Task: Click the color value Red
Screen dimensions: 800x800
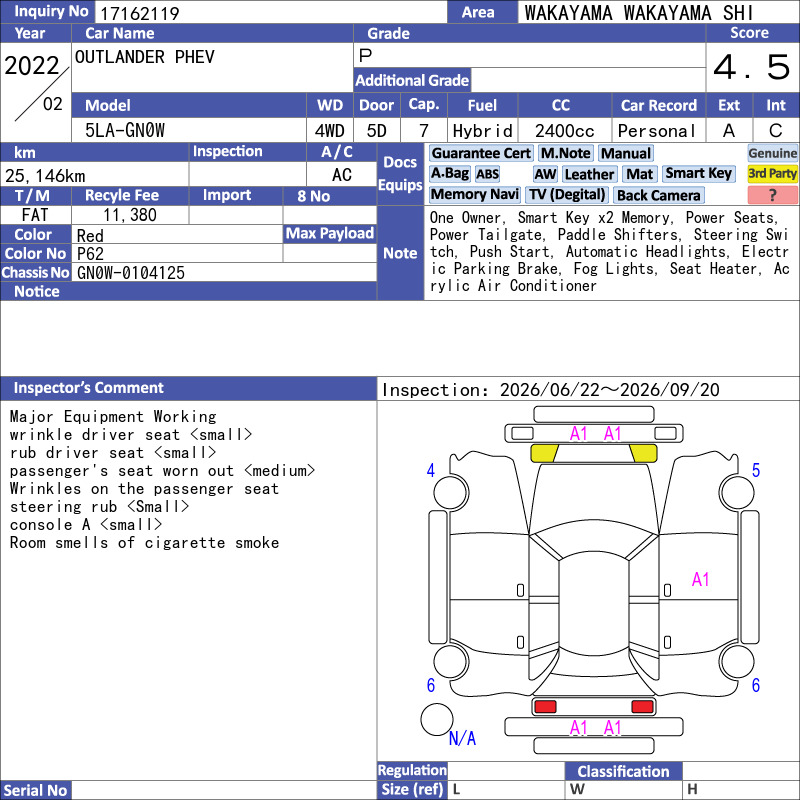Action: [x=90, y=236]
